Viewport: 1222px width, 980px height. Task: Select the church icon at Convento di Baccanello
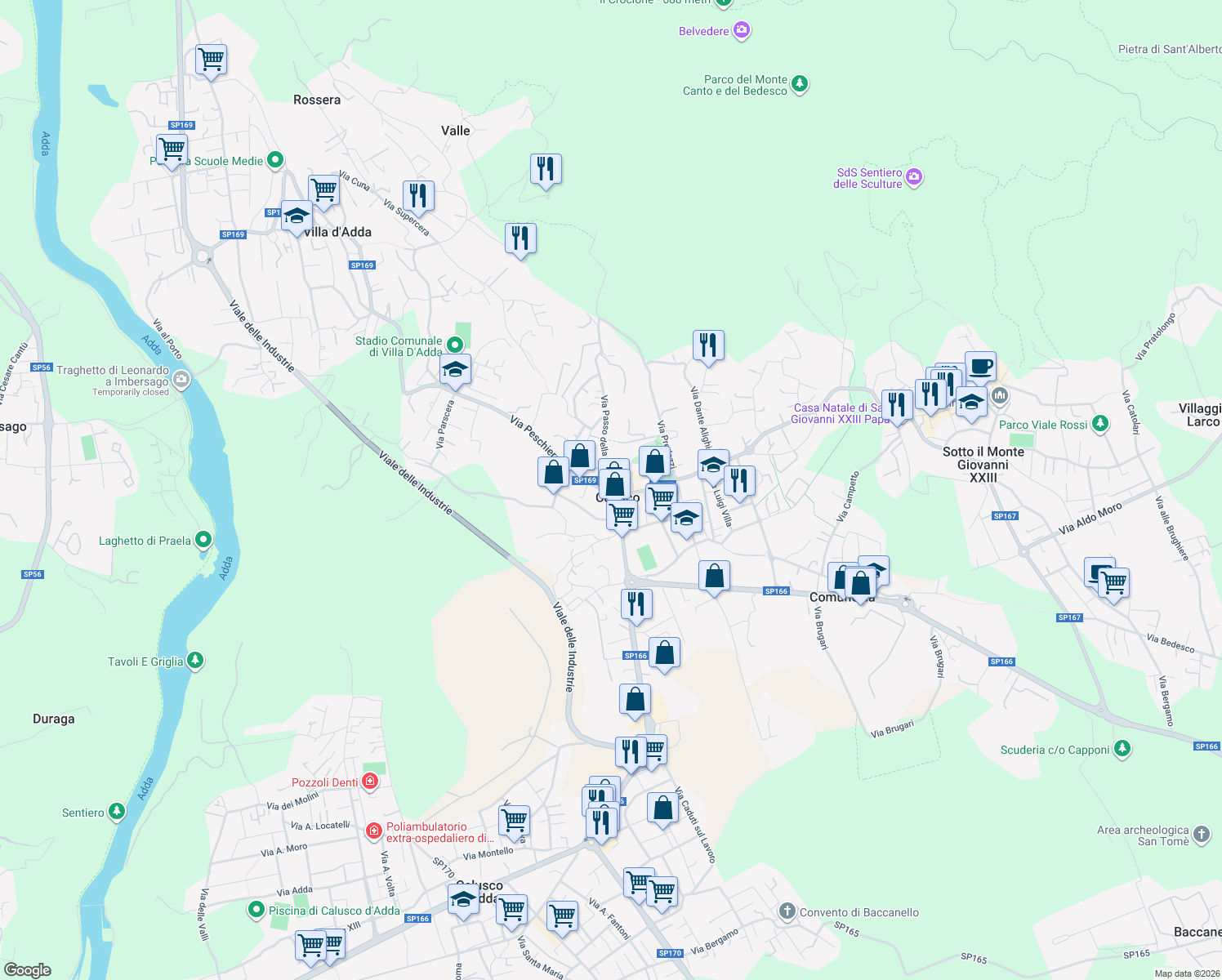click(x=787, y=912)
